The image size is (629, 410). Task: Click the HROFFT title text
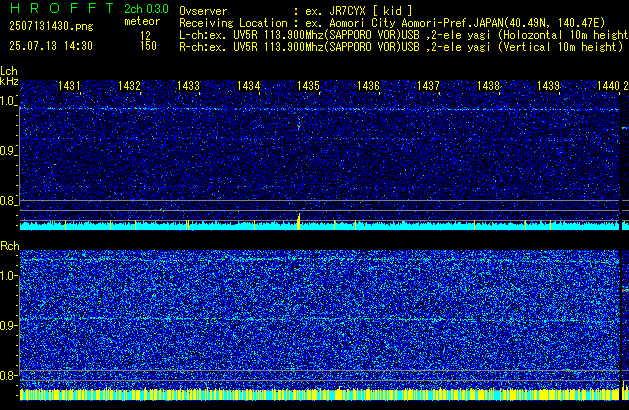tap(62, 8)
